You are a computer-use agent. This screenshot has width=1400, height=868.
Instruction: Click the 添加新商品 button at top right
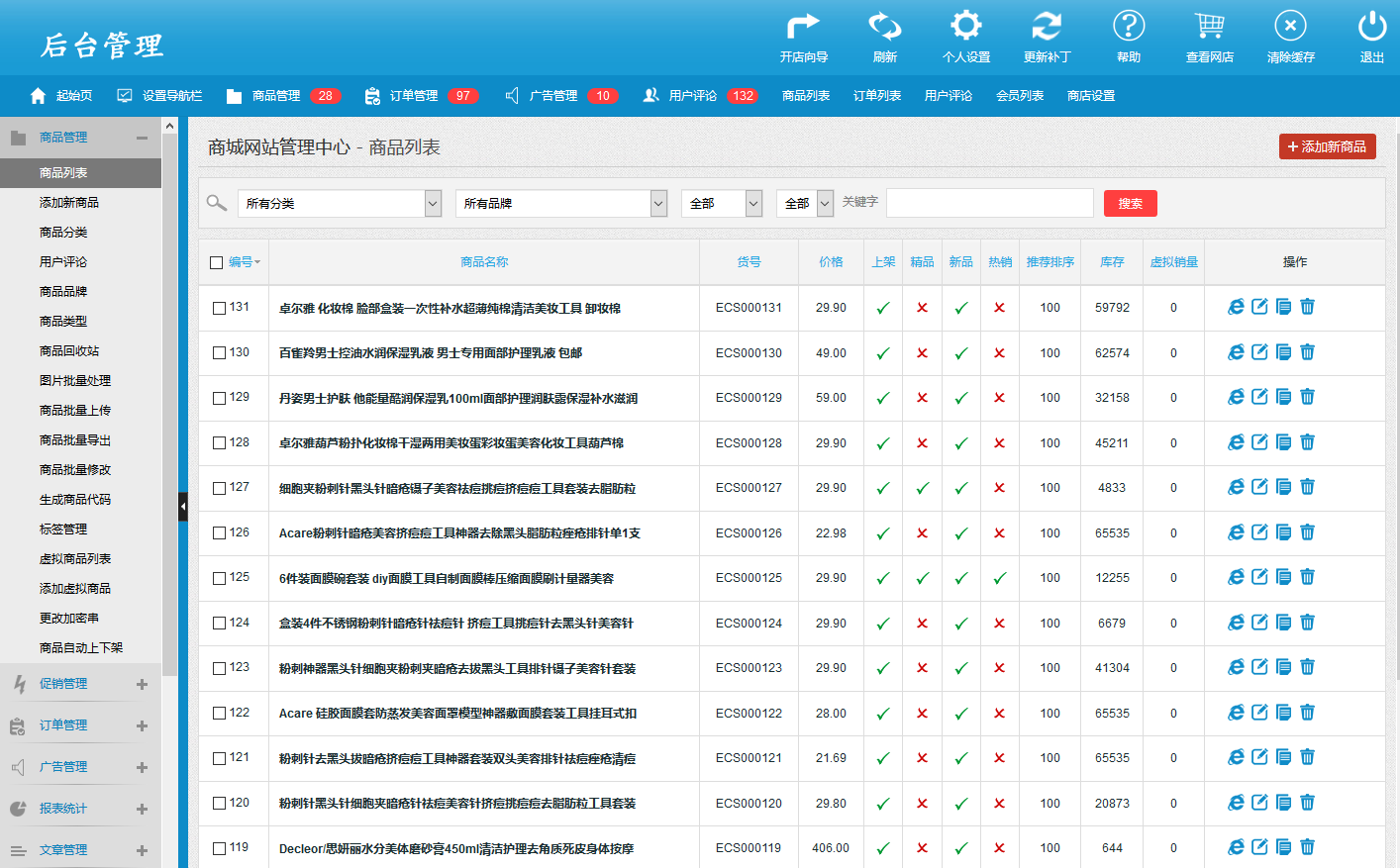tap(1327, 146)
